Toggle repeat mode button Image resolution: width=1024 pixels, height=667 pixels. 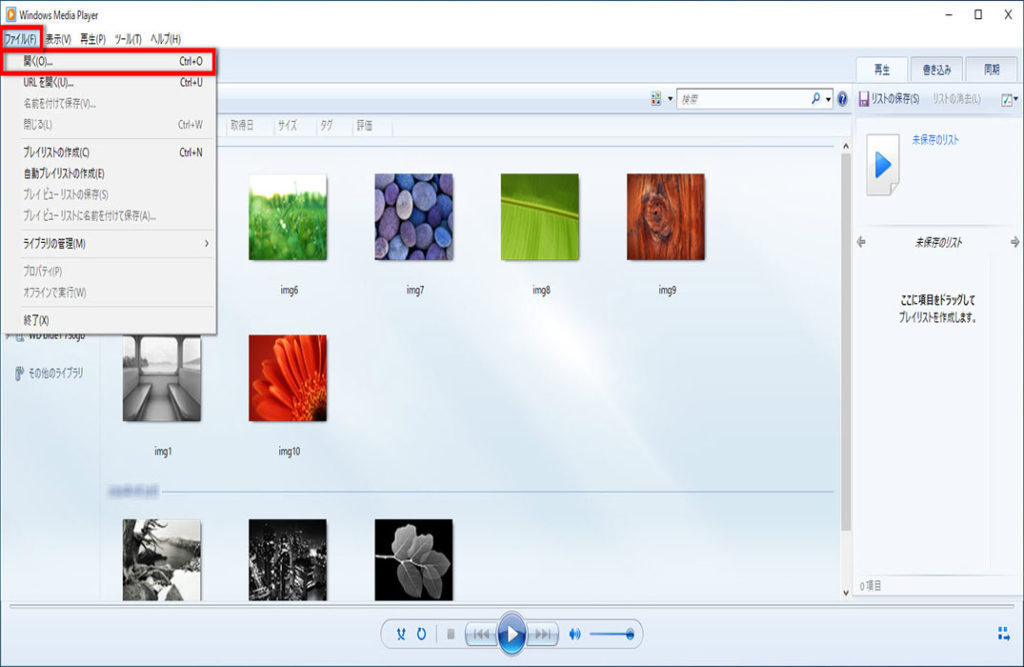pos(422,634)
